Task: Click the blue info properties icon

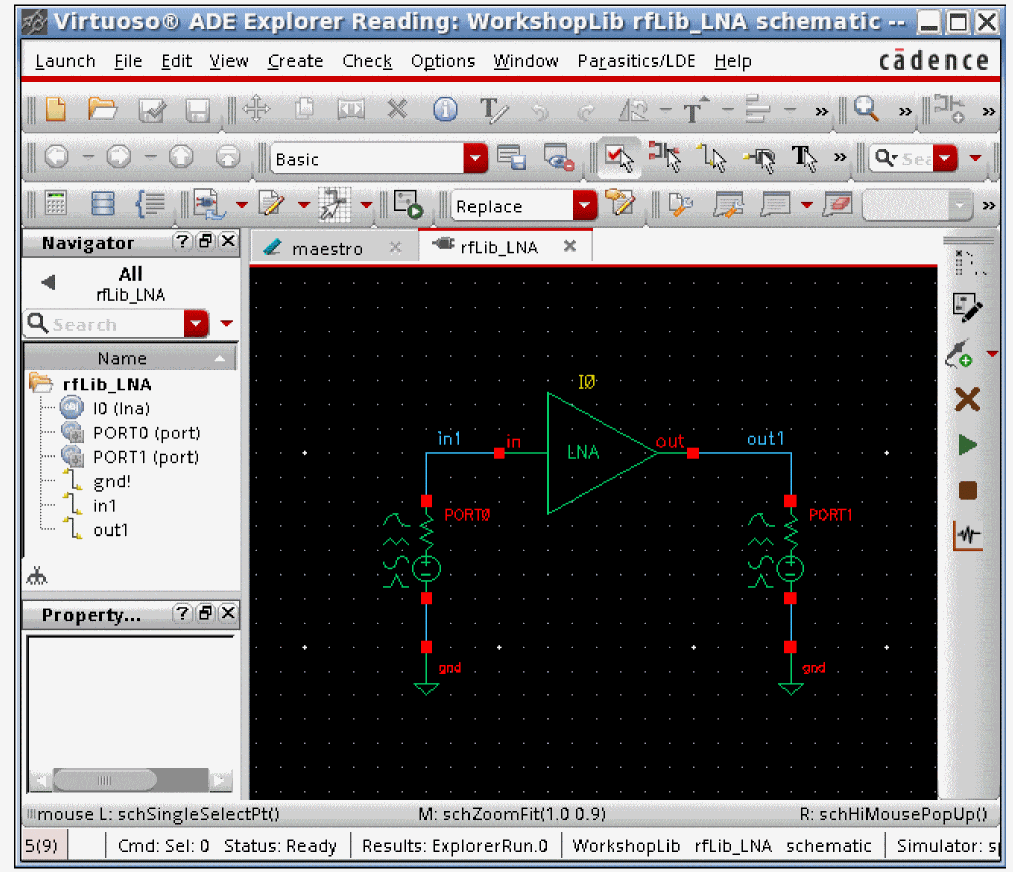Action: pyautogui.click(x=445, y=110)
